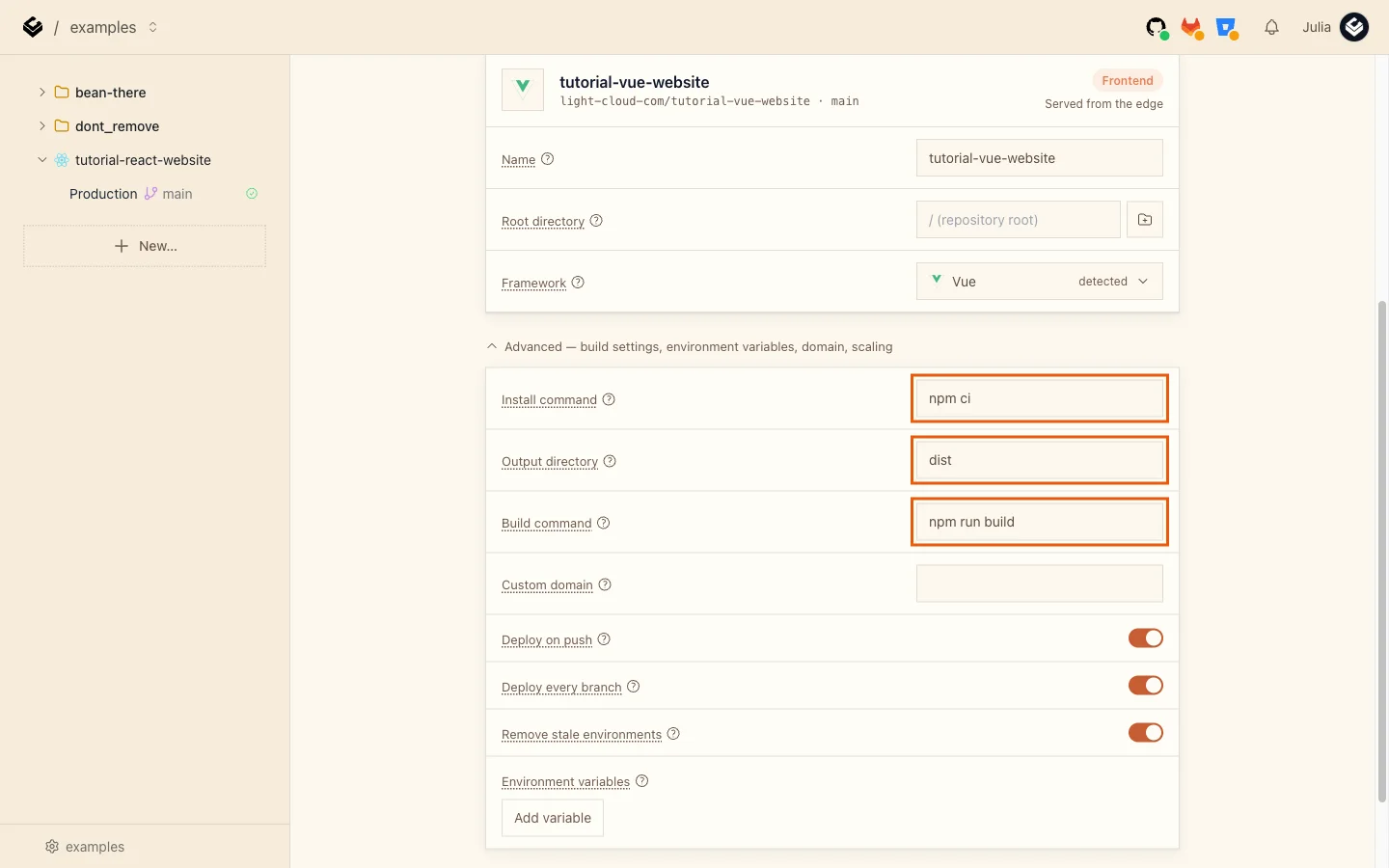Click the Name input field

tap(1040, 158)
